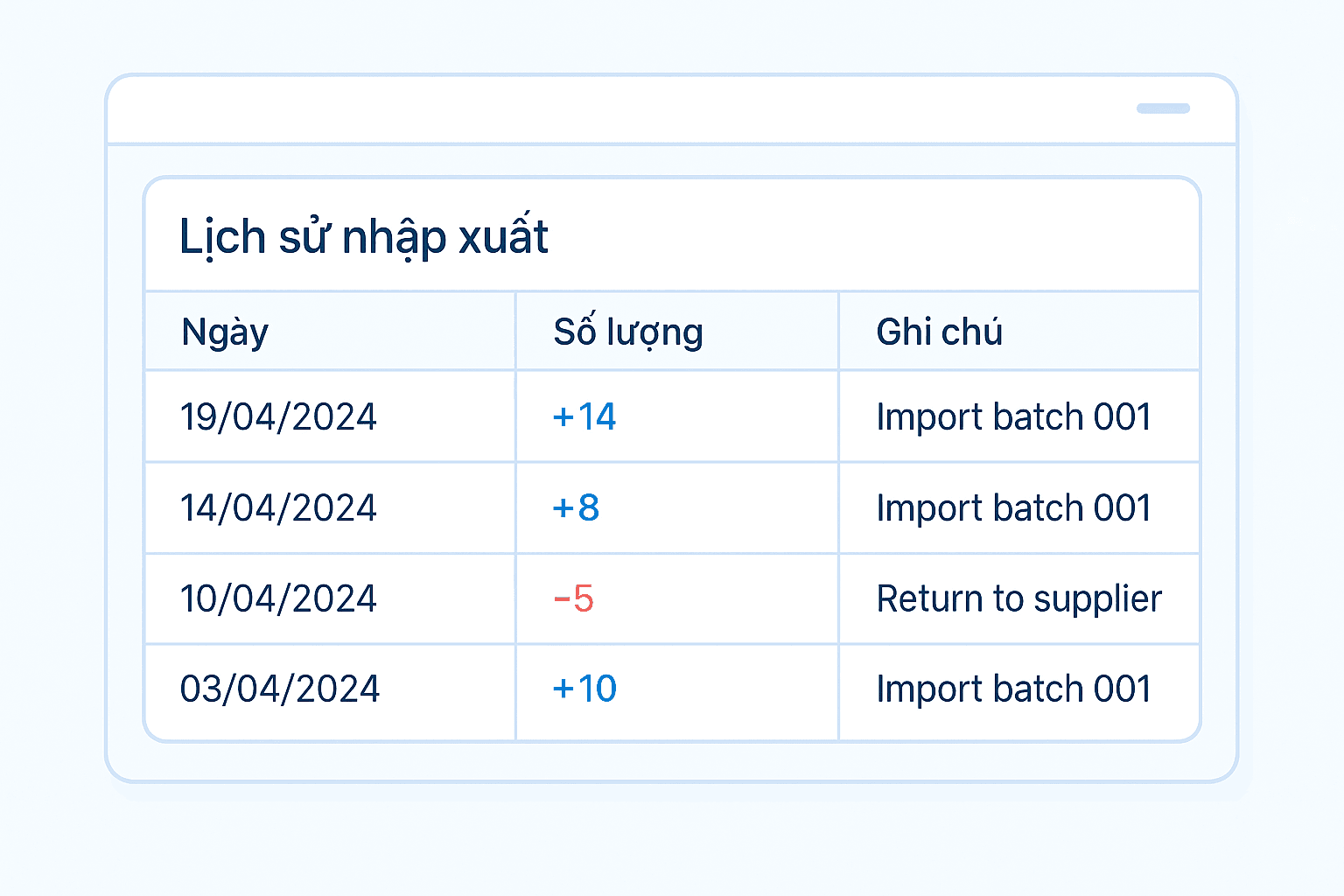Click the empty window title bar
This screenshot has width=1344, height=896.
coord(612,110)
